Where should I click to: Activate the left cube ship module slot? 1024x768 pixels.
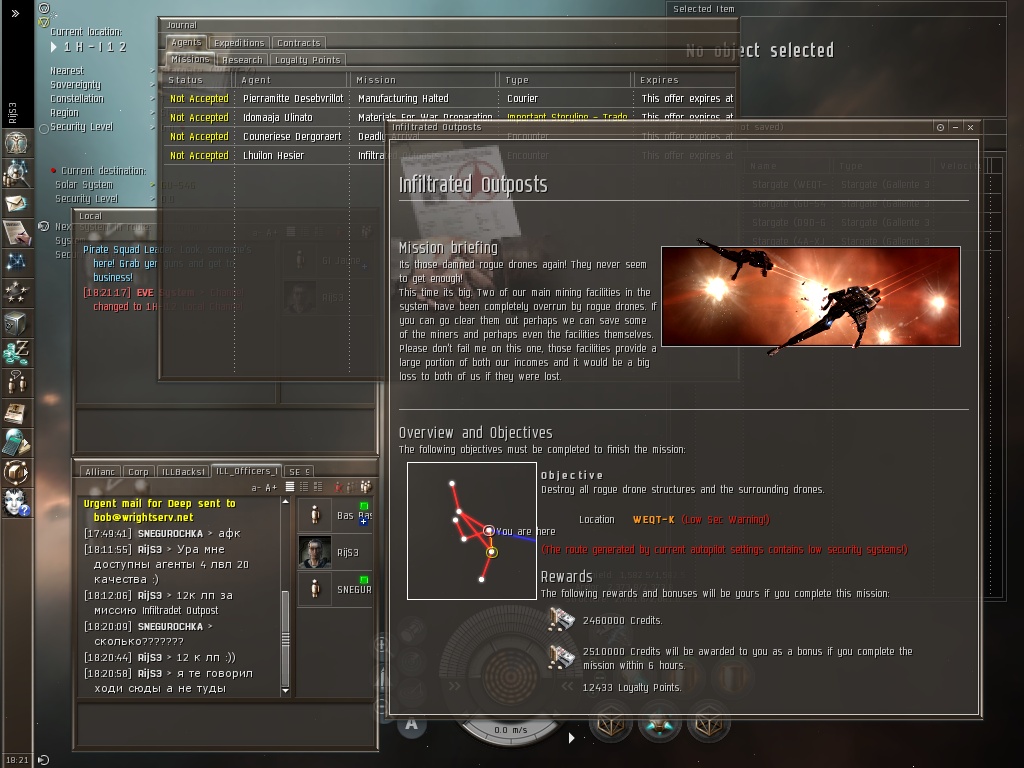(611, 724)
